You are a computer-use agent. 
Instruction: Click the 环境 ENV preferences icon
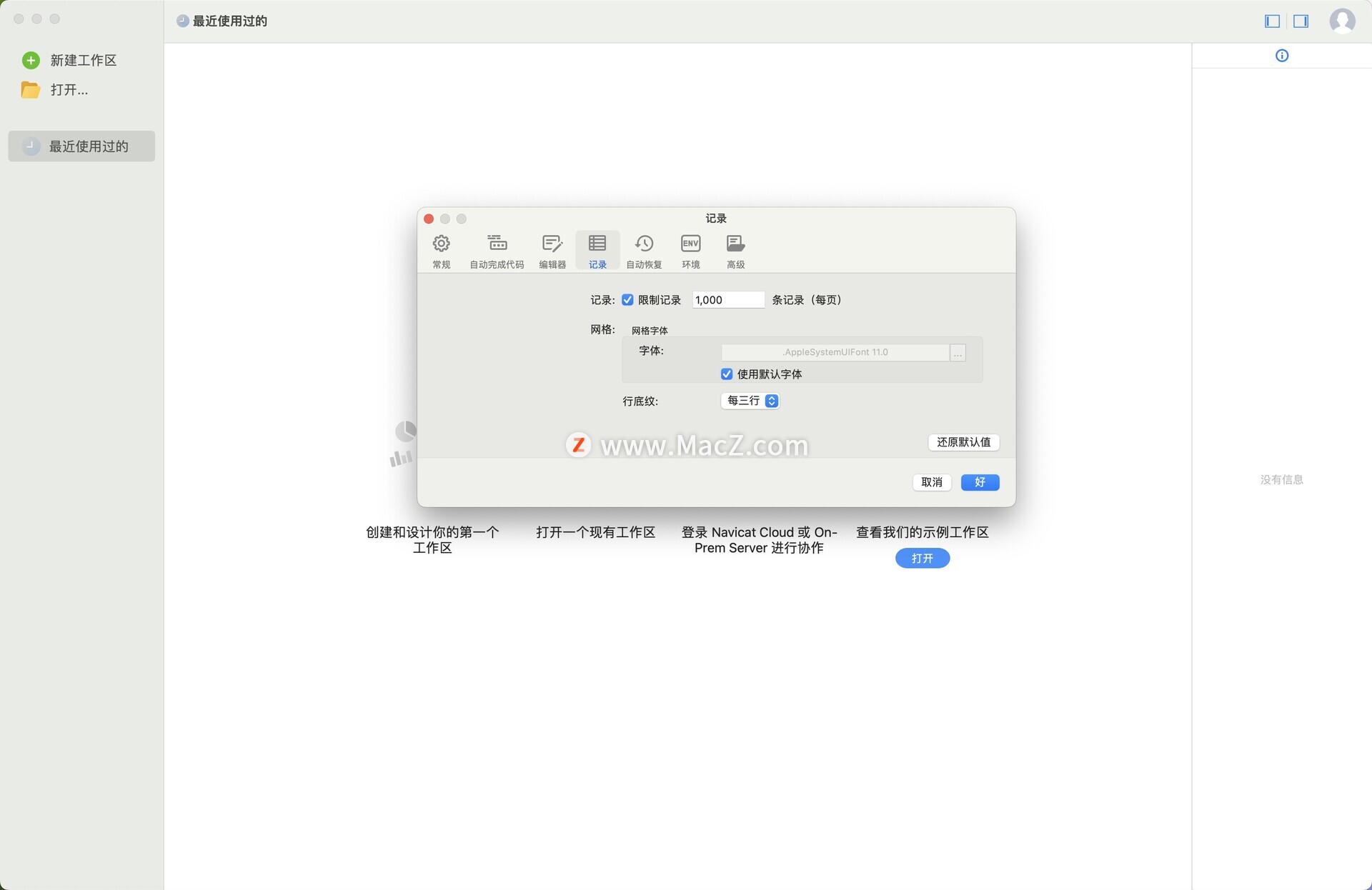click(x=690, y=244)
